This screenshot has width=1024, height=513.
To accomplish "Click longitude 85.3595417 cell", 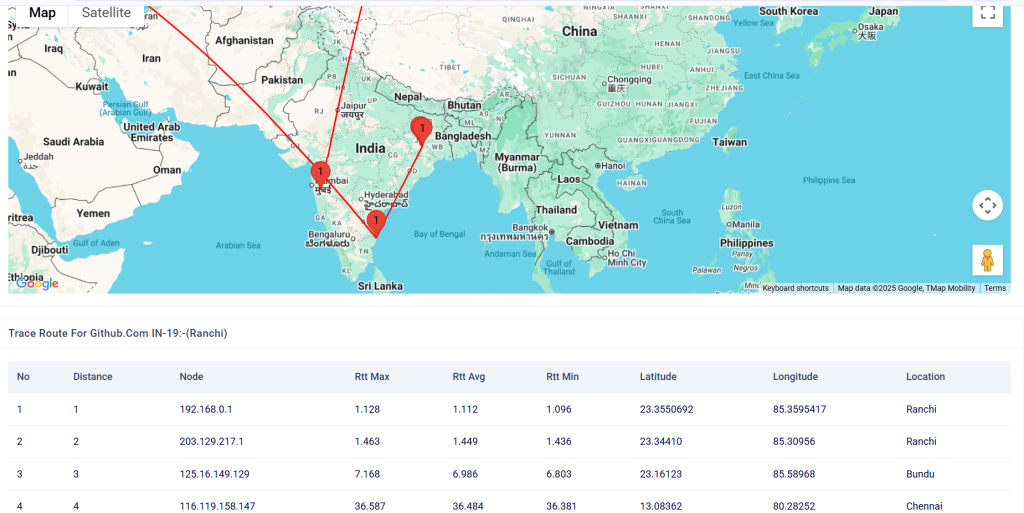I will click(800, 409).
